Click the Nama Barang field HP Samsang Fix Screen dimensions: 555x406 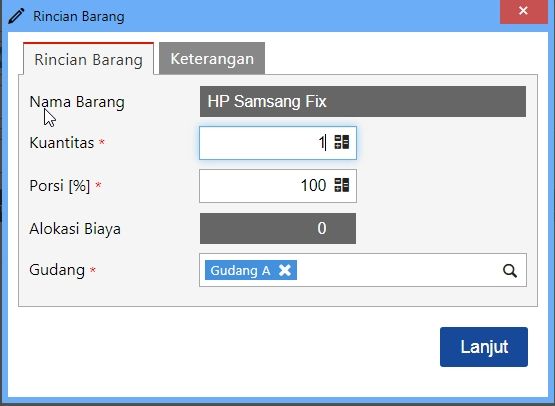363,102
